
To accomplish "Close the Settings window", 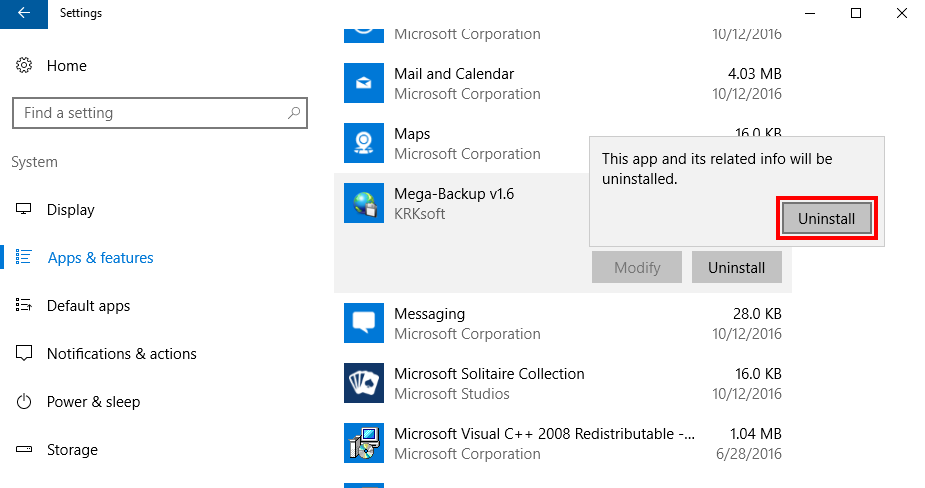I will click(x=902, y=13).
